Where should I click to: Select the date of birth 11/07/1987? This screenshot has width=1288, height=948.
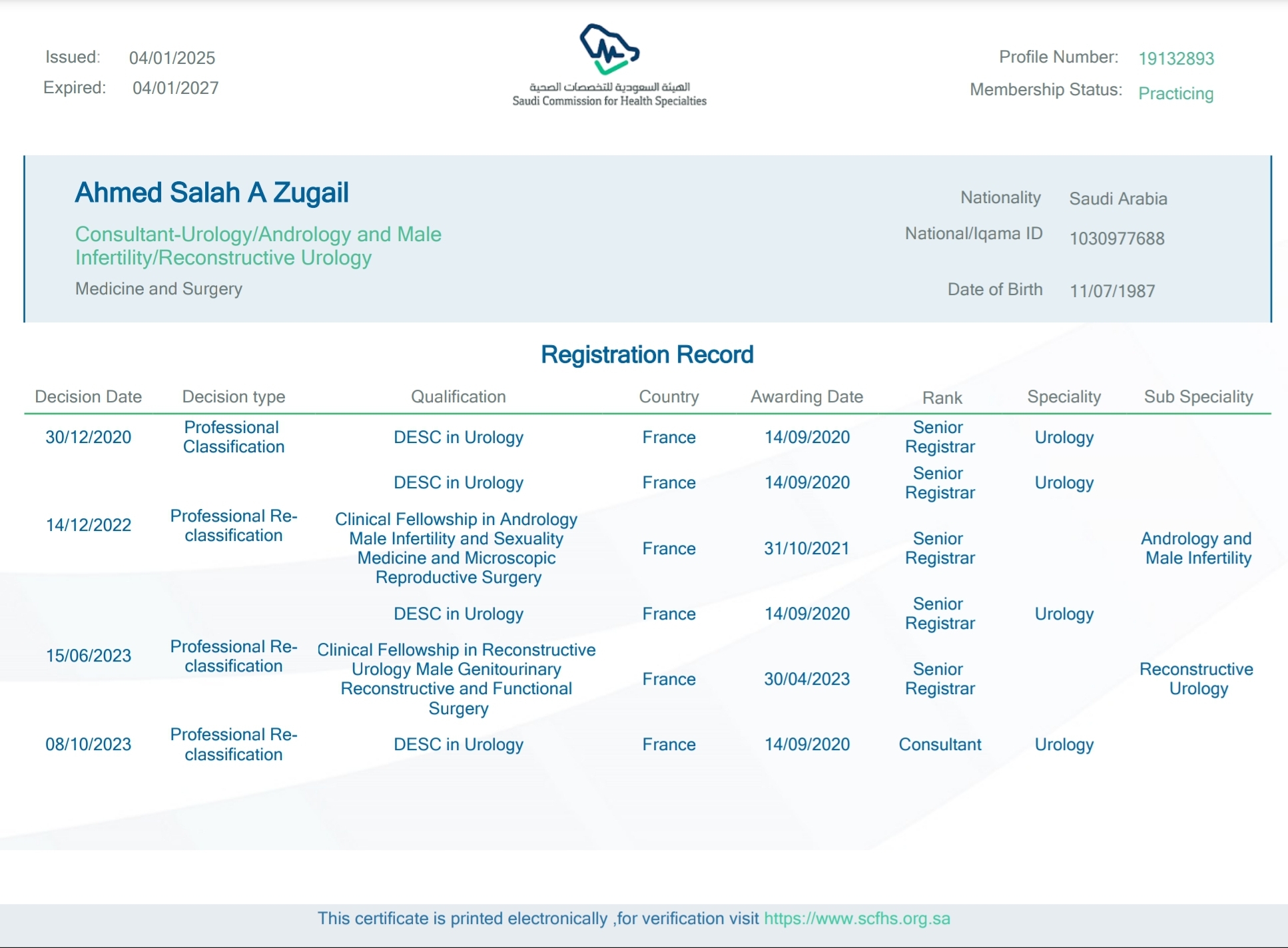tap(1112, 291)
